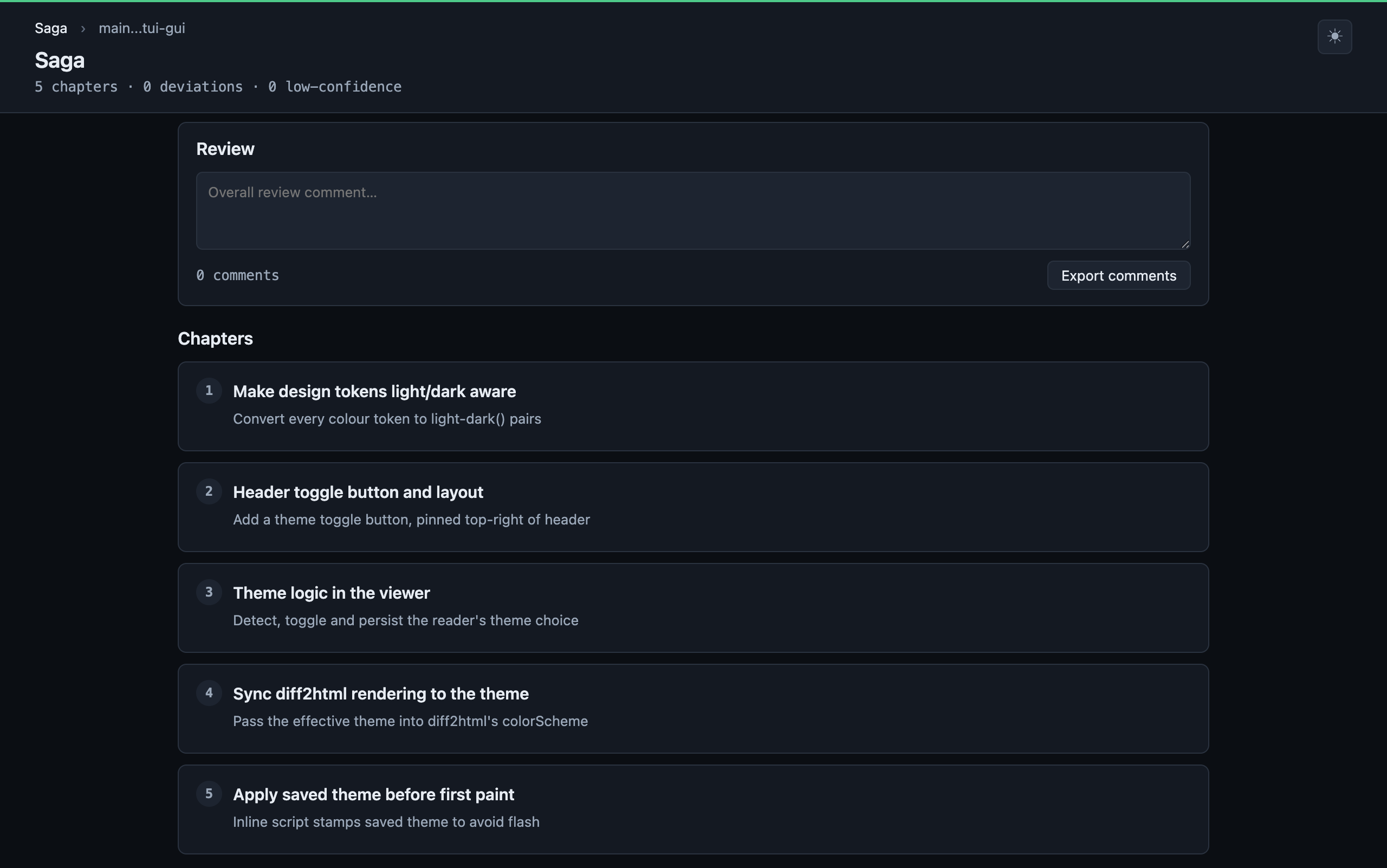Click the "0 deviations" summary text
This screenshot has height=868, width=1387.
pos(193,87)
